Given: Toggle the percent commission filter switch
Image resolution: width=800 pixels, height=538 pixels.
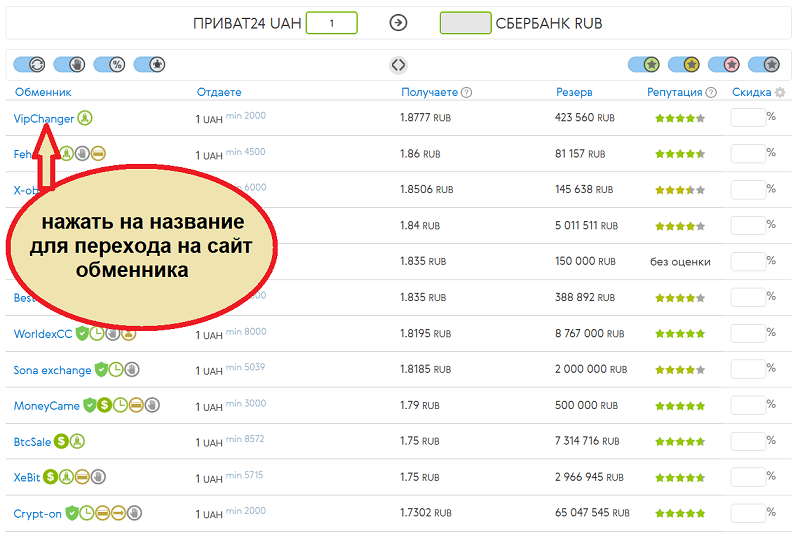Looking at the screenshot, I should (110, 64).
